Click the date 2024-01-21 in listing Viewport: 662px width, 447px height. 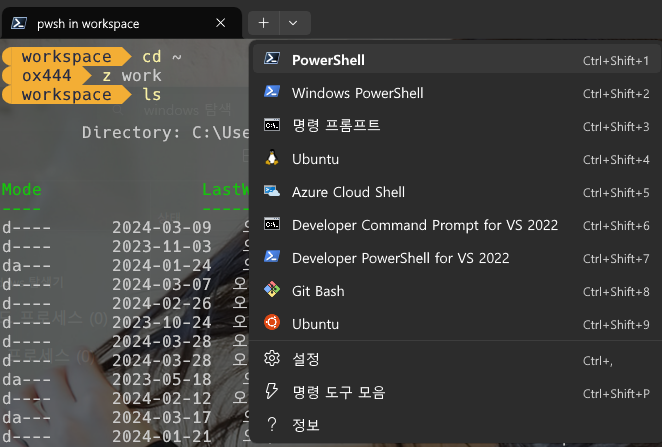[162, 436]
